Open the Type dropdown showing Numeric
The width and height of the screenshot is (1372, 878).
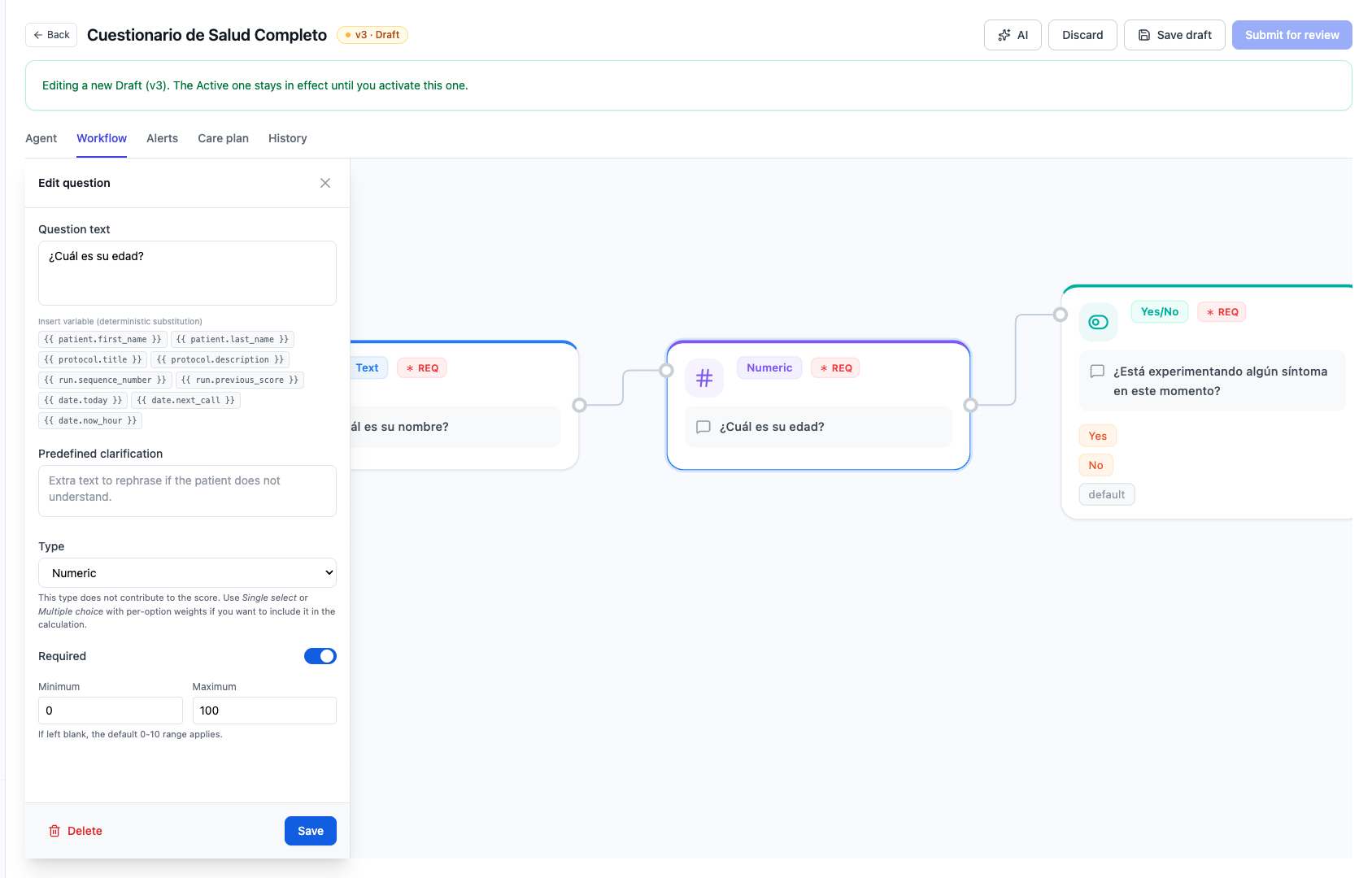[187, 573]
